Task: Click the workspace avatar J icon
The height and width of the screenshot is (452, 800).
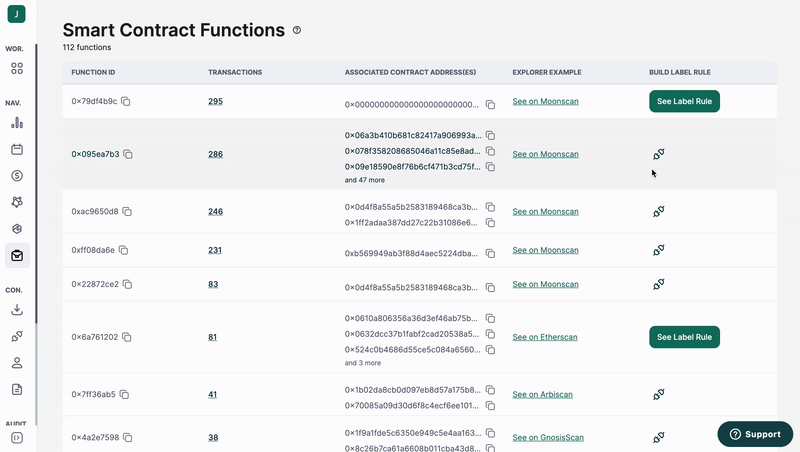Action: [x=16, y=14]
